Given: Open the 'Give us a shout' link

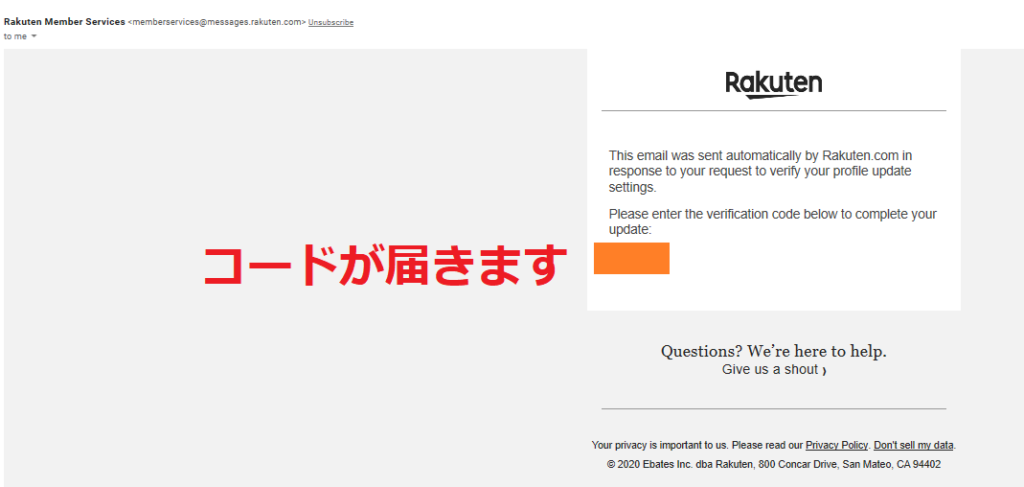Looking at the screenshot, I should click(774, 369).
